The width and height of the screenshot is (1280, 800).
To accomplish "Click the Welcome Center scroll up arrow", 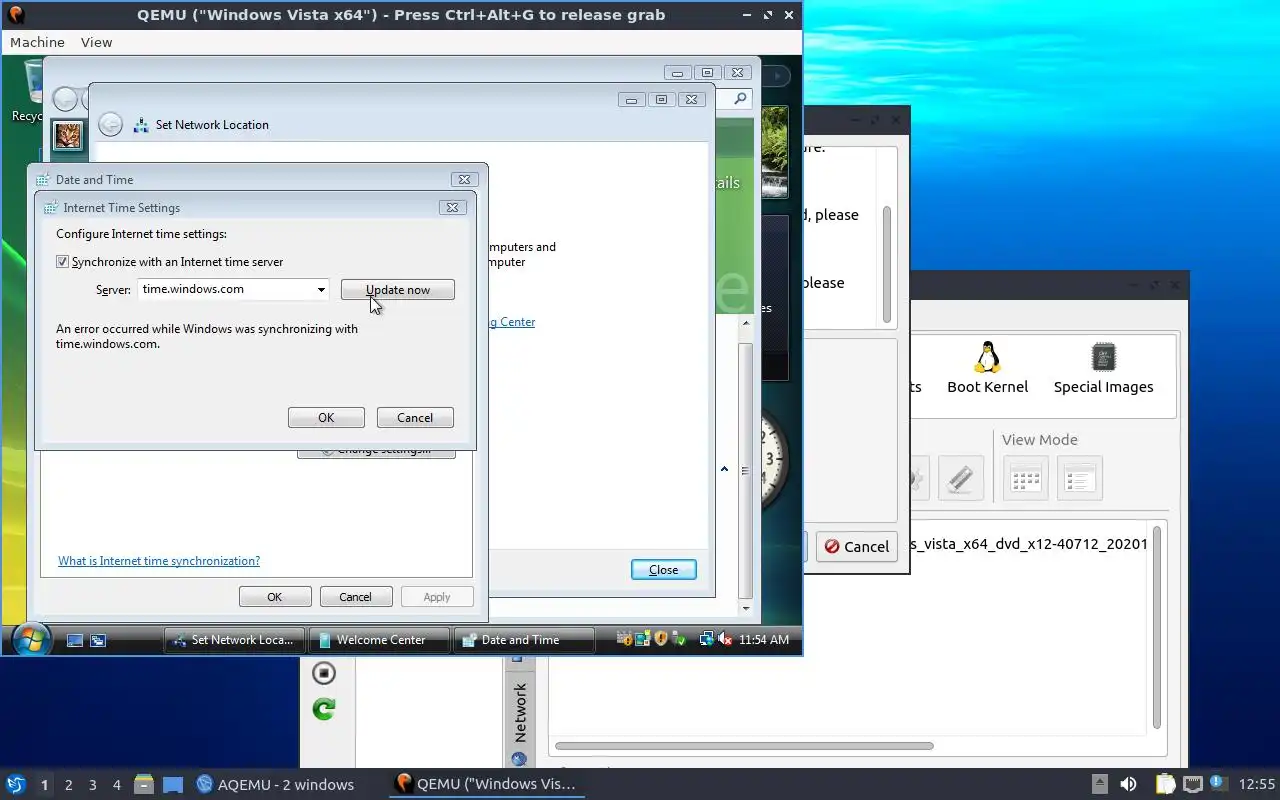I will (744, 323).
